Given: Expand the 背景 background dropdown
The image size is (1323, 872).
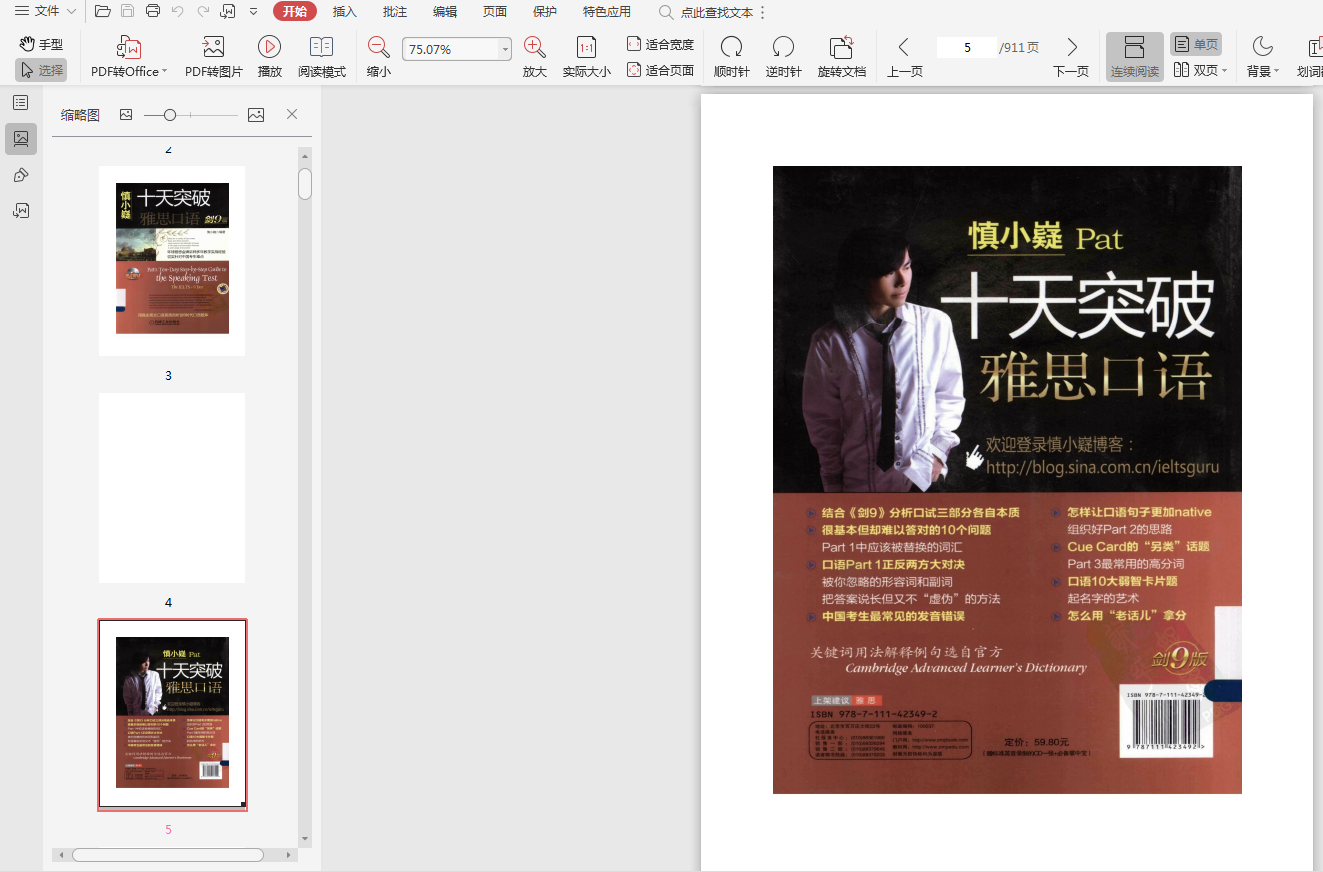Looking at the screenshot, I should pyautogui.click(x=1276, y=72).
